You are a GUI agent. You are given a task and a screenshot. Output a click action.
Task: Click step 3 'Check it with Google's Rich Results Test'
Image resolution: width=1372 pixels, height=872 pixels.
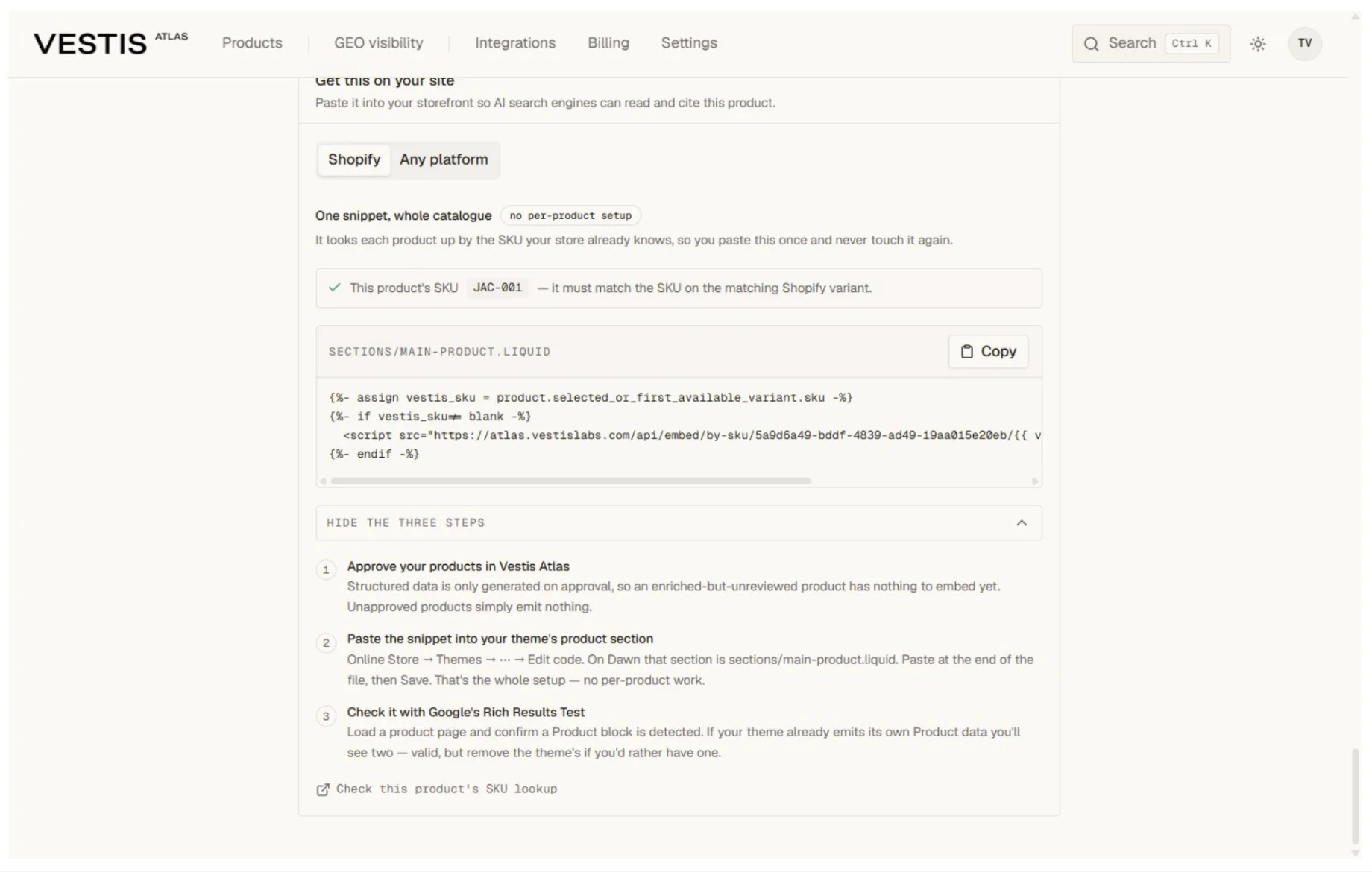[x=465, y=713]
